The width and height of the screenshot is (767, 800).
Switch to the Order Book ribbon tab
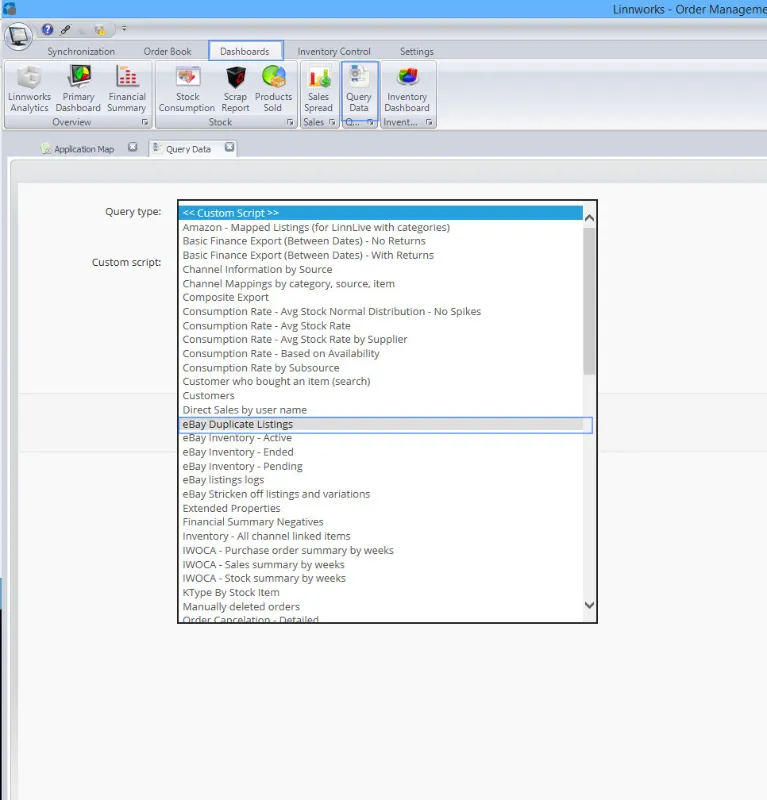(167, 52)
